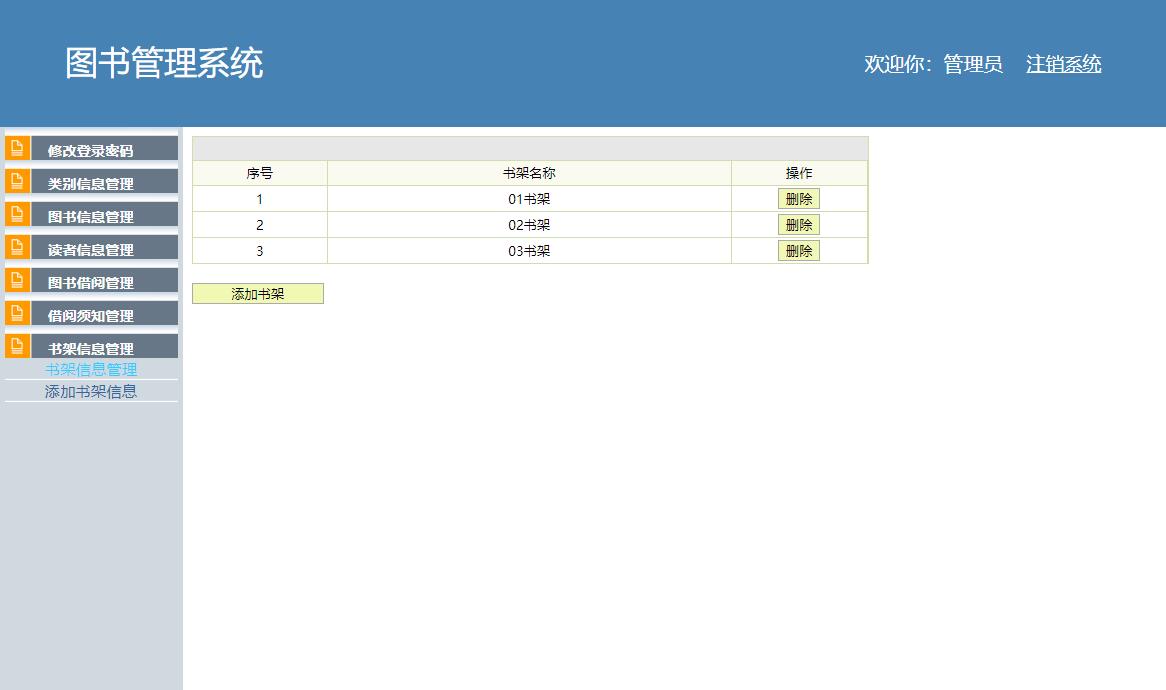Click the 注销系统 logout link
Viewport: 1166px width, 690px height.
[1063, 64]
